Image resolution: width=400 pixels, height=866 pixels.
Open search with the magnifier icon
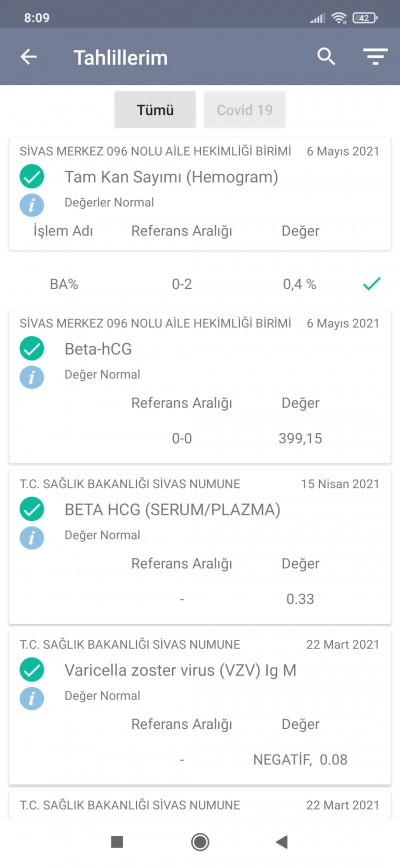(x=326, y=56)
